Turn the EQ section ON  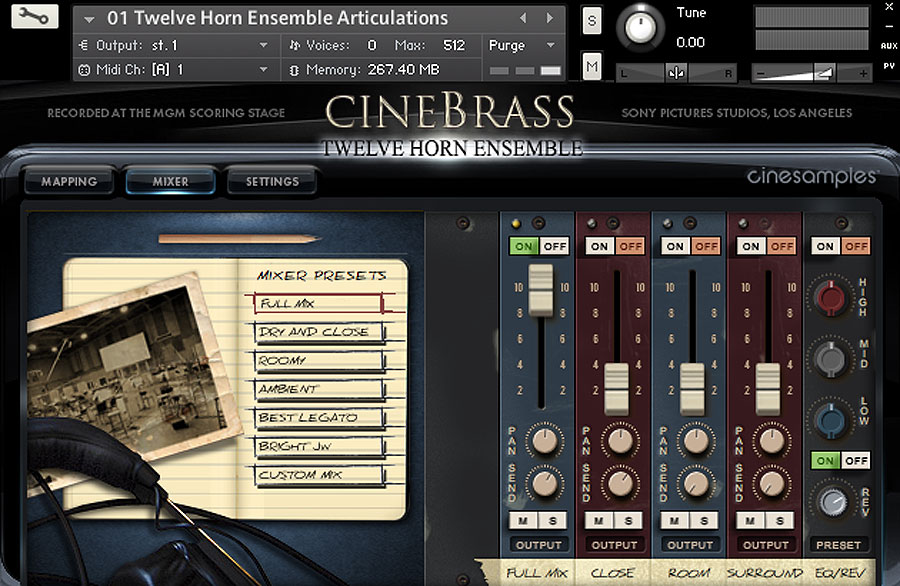point(825,246)
